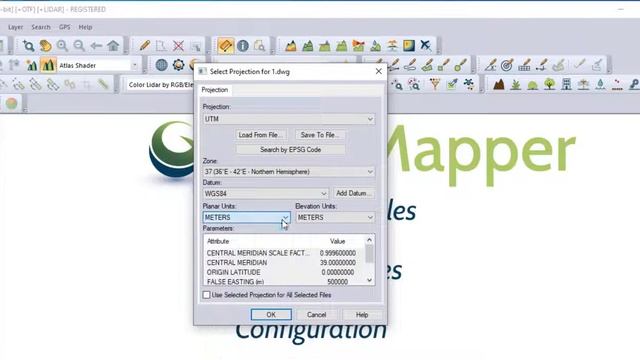Image resolution: width=640 pixels, height=360 pixels.
Task: Click the grid creation digitizer tool
Action: tap(524, 65)
